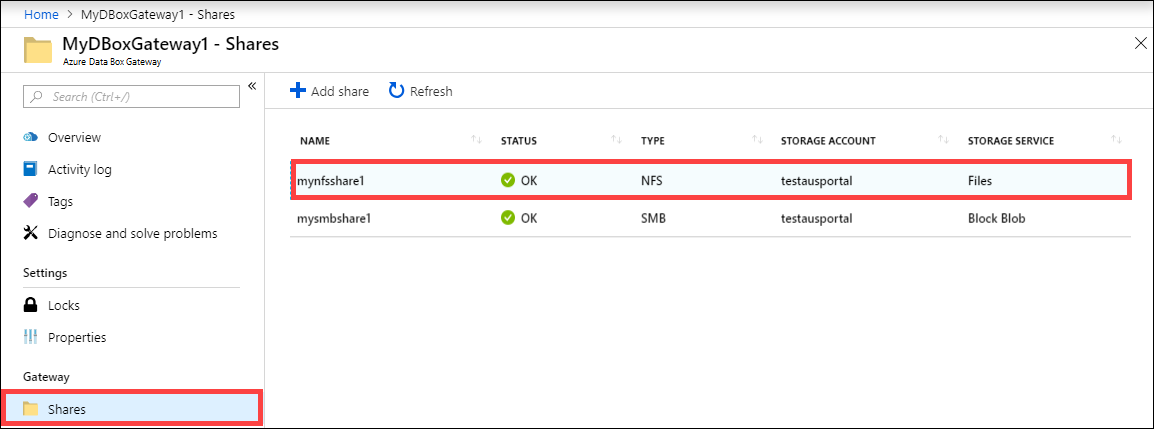Viewport: 1154px width, 429px height.
Task: Click the NFS type cell
Action: pos(651,180)
